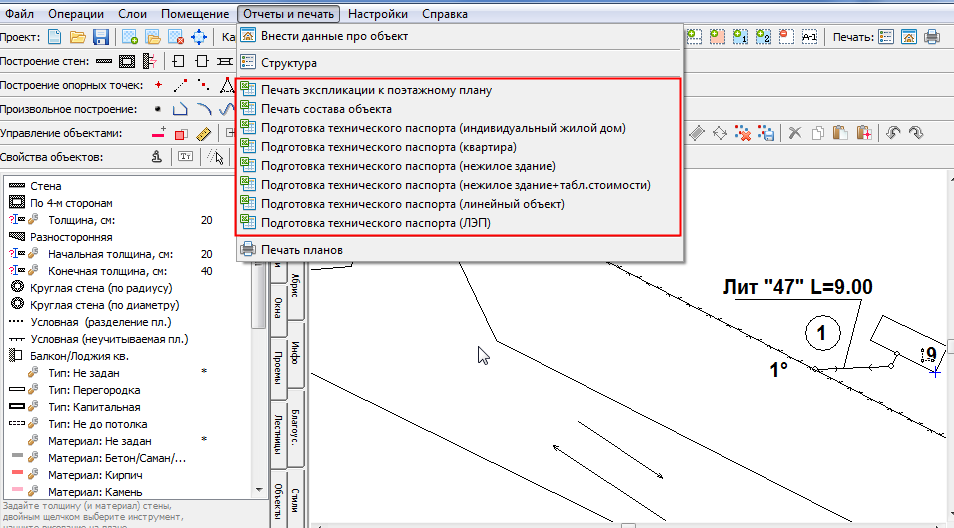Viewport: 954px width, 528px height.
Task: Select passport preparation for квартира
Action: (x=460, y=147)
